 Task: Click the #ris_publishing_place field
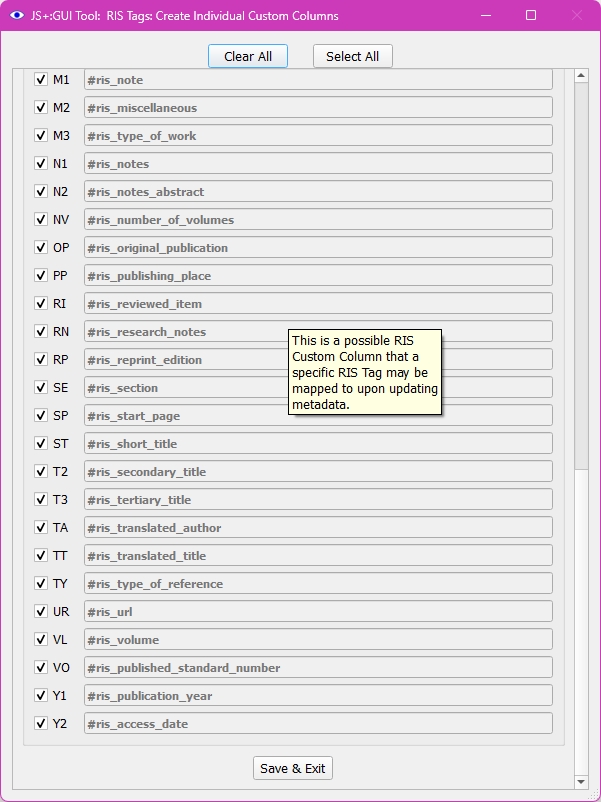[x=318, y=275]
